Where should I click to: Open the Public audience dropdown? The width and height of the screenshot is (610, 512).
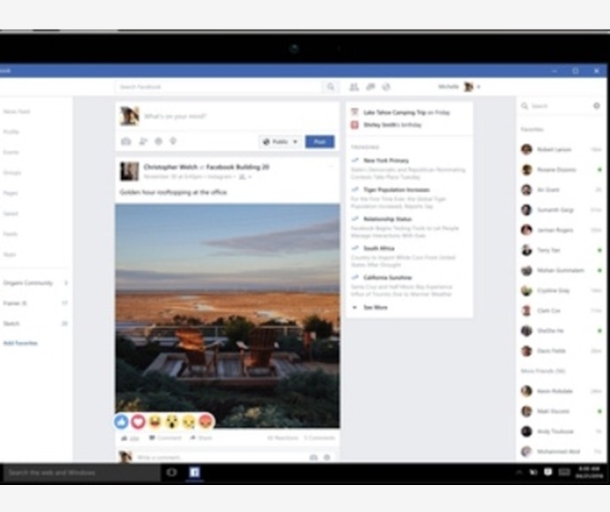[x=279, y=142]
